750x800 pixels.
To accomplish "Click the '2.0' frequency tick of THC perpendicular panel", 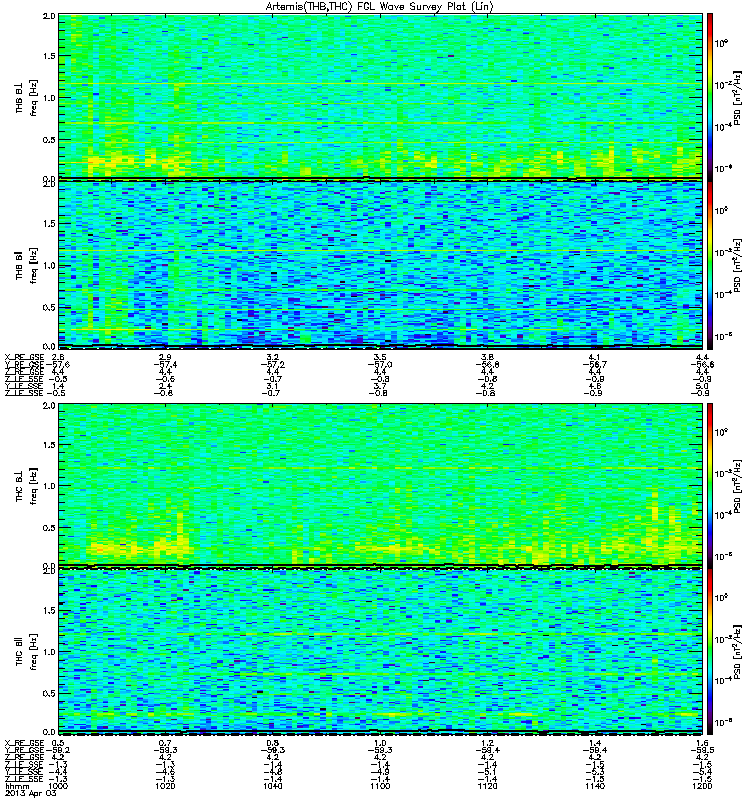I will [49, 406].
